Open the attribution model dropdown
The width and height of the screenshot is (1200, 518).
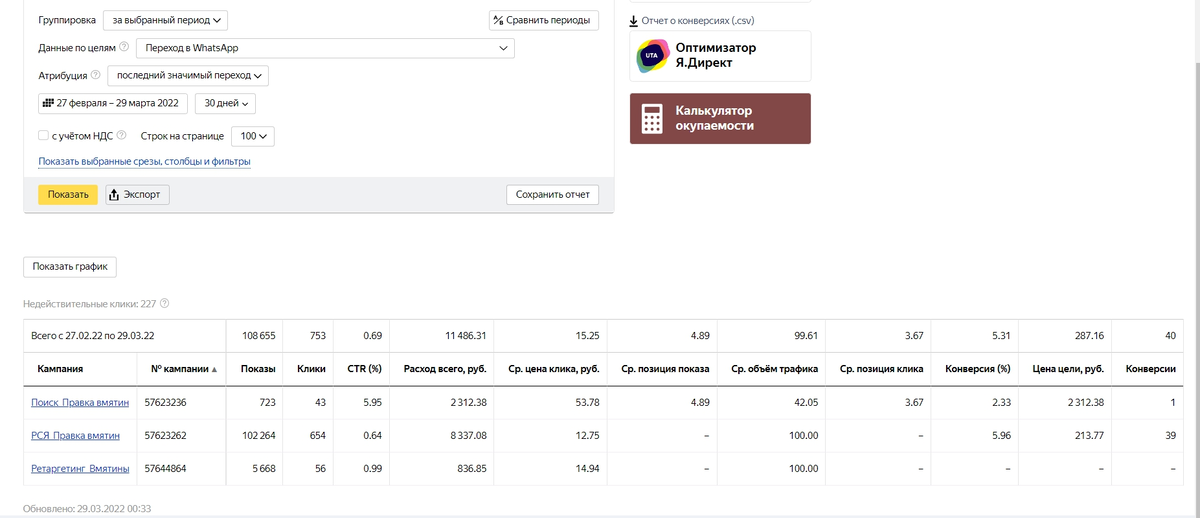(188, 75)
